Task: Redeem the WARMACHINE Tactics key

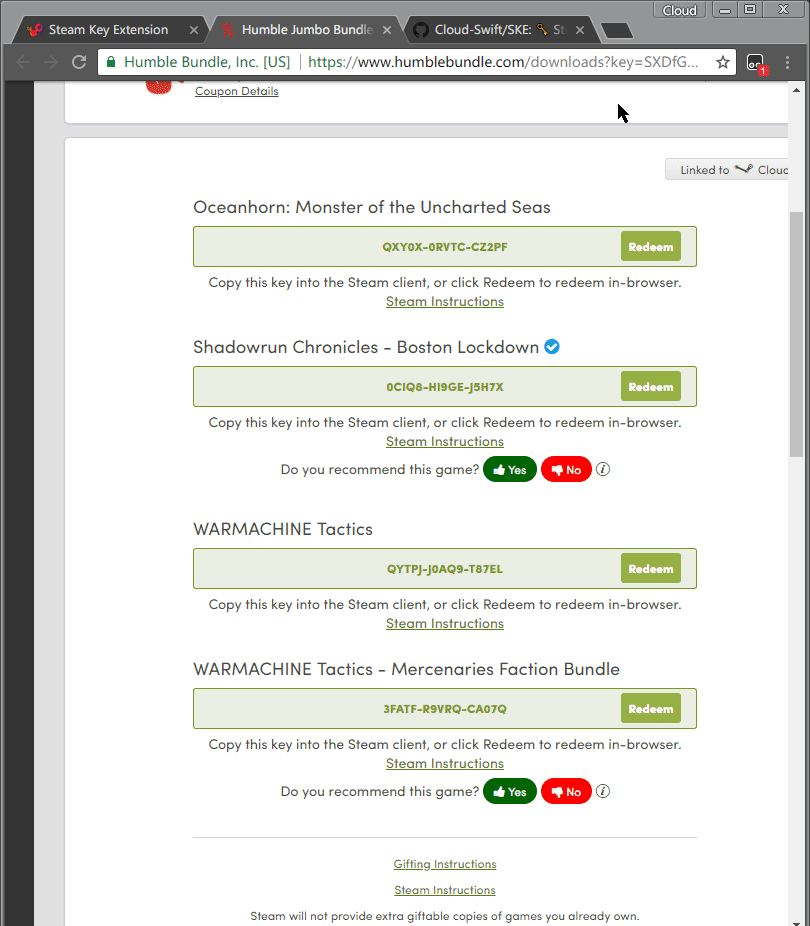Action: tap(651, 568)
